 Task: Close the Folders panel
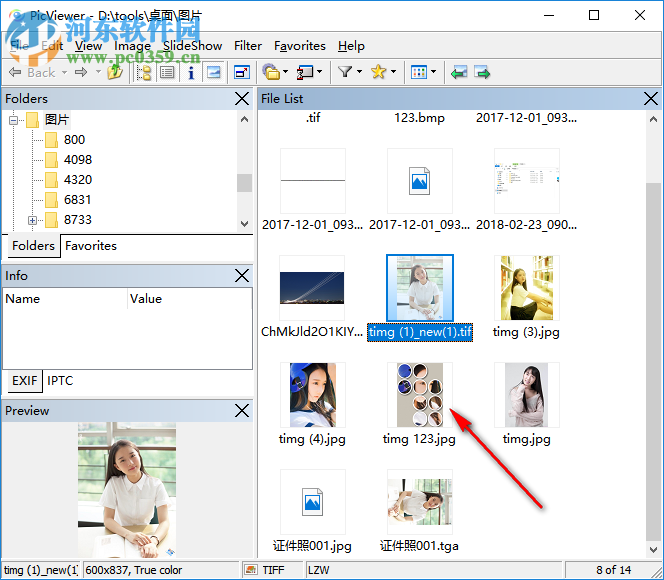242,99
